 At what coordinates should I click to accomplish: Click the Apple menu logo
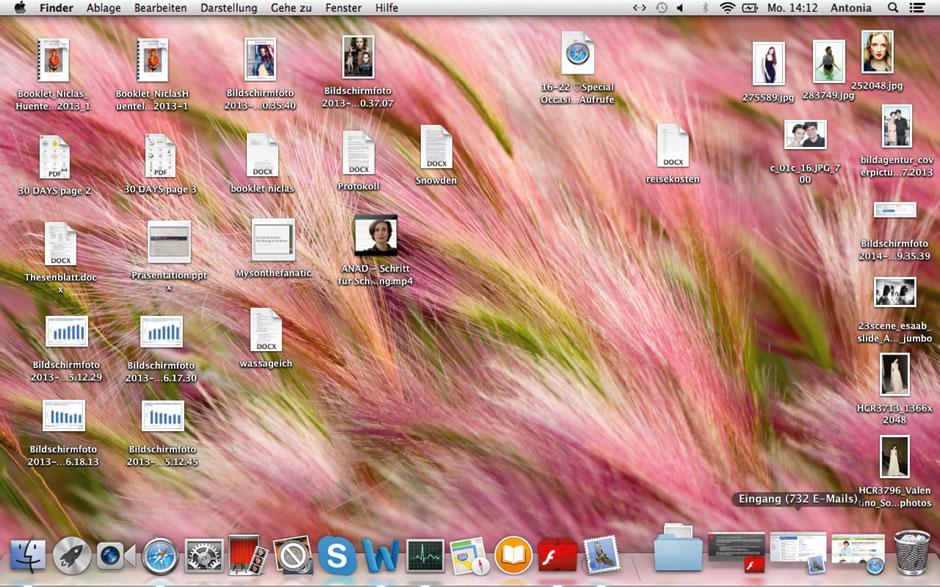point(19,7)
